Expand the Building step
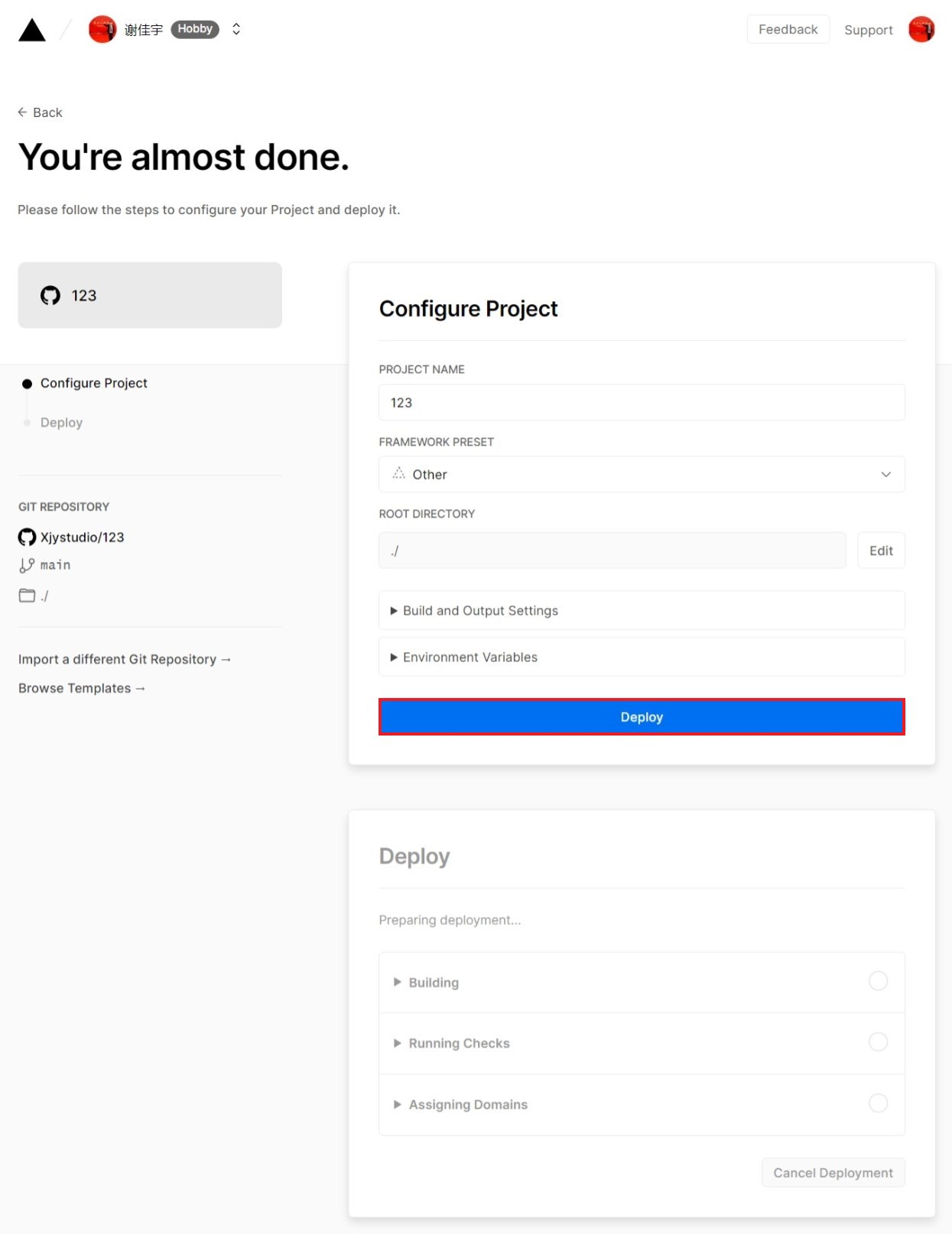 434,982
